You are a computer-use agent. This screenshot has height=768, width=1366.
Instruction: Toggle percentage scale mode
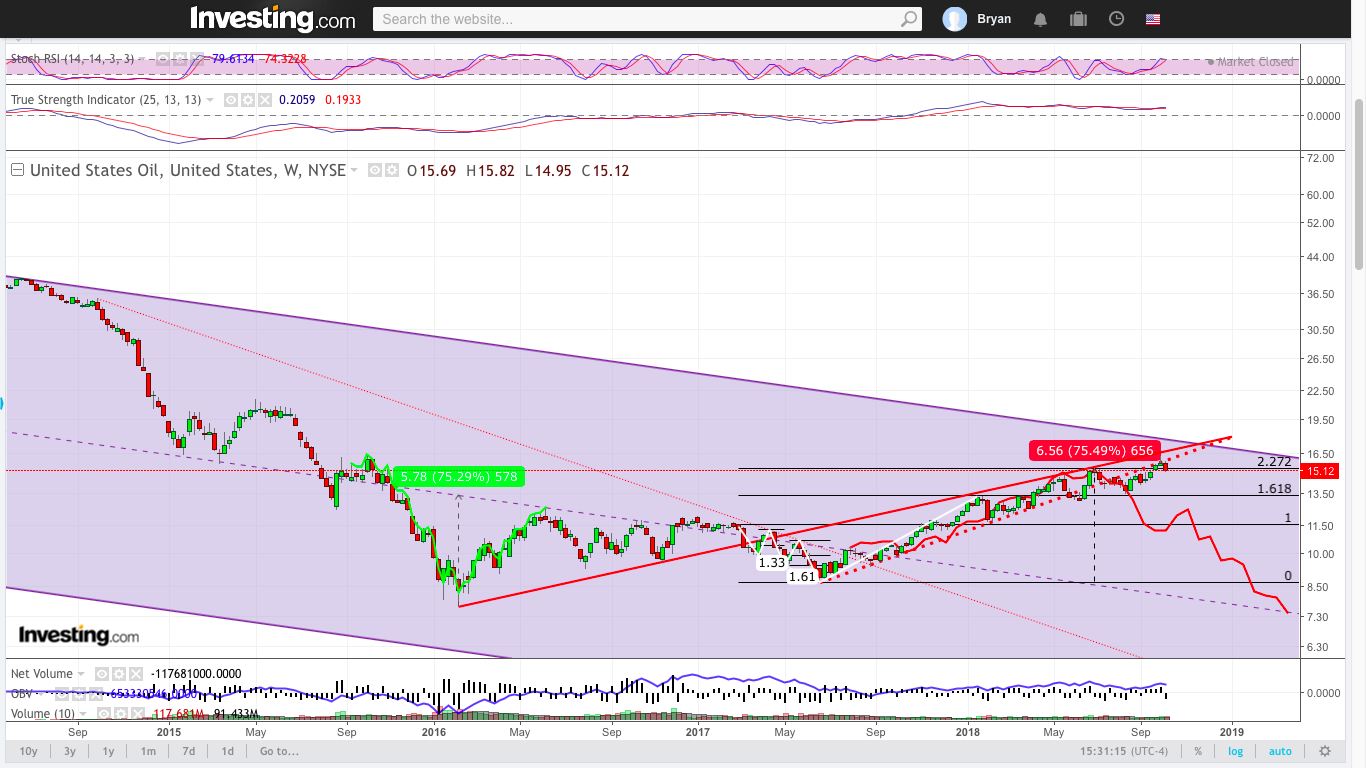point(1198,751)
